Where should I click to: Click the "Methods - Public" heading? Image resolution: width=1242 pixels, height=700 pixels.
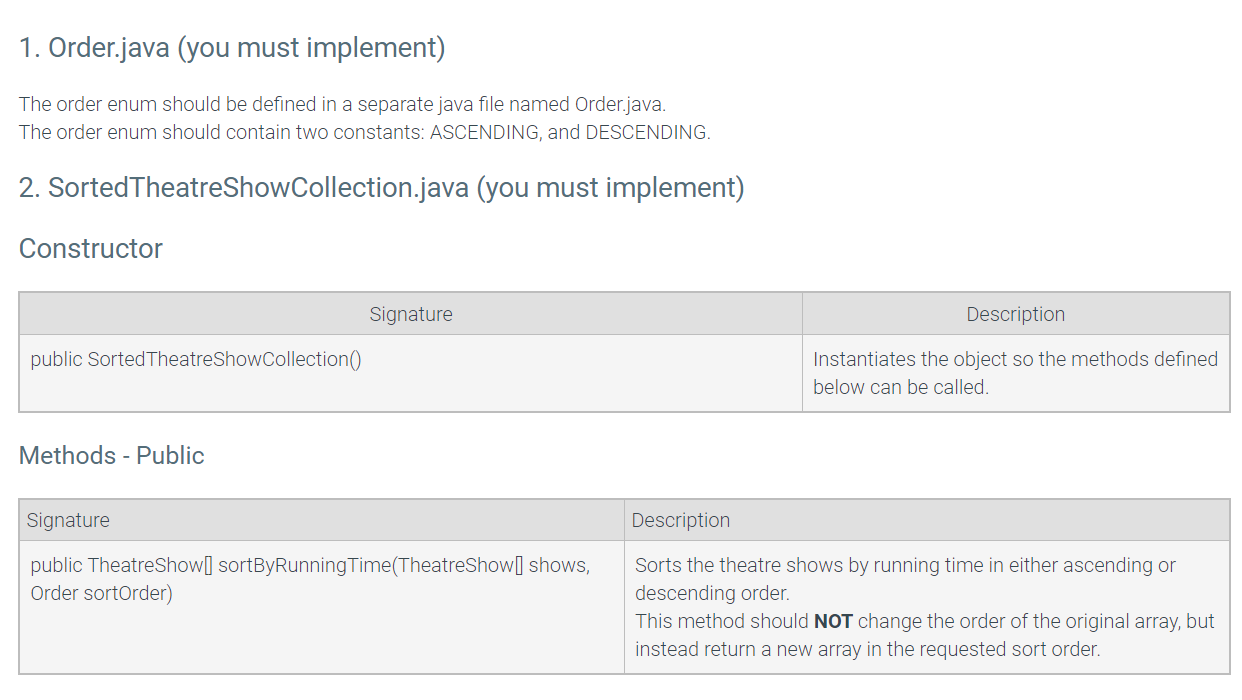[x=112, y=455]
